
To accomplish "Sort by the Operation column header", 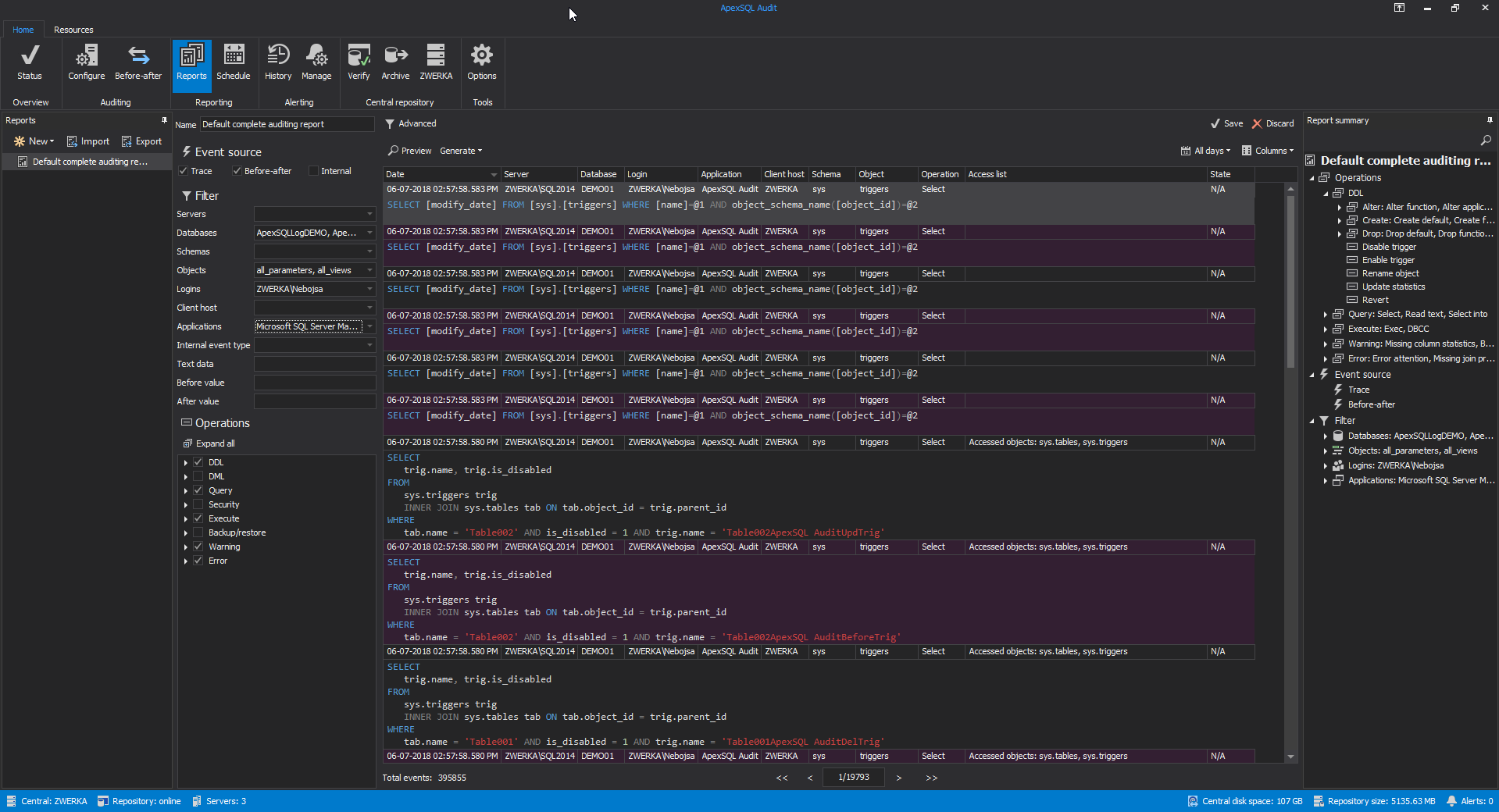I will point(940,174).
